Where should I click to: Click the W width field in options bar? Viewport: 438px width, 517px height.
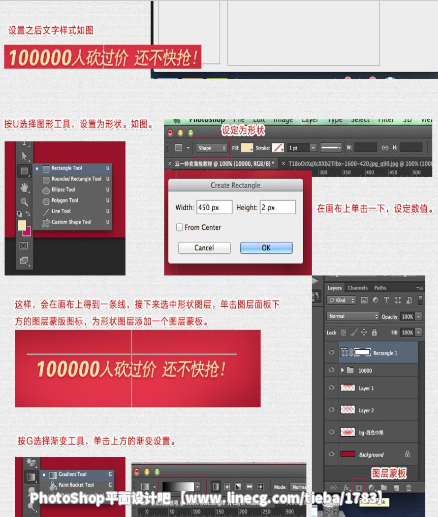click(x=365, y=147)
